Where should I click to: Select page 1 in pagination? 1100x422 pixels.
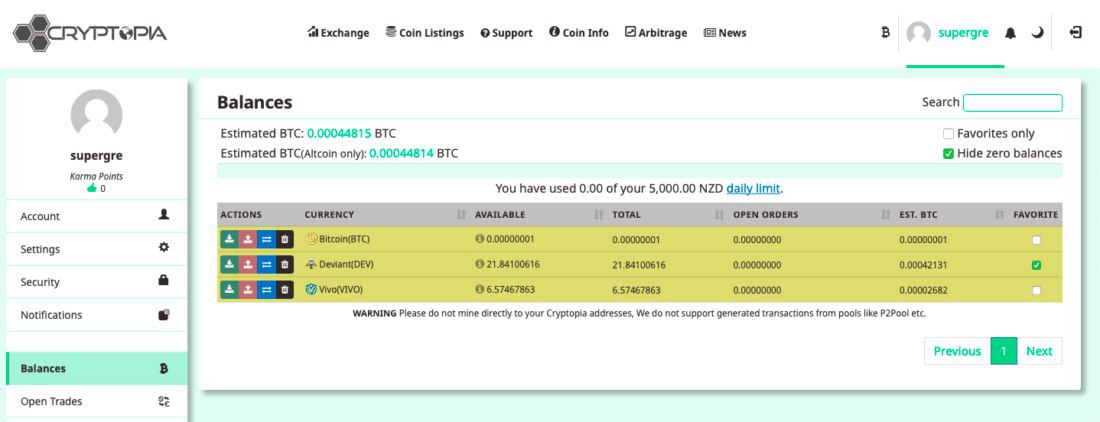coord(1004,351)
